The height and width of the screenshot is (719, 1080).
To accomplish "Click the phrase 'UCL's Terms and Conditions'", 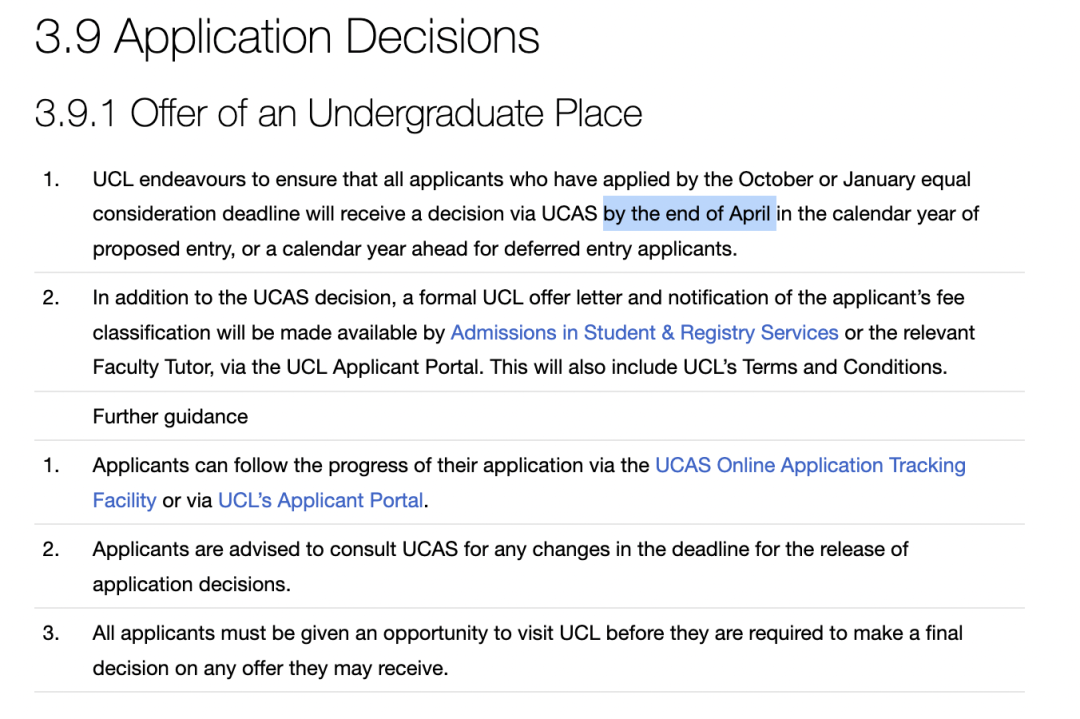I will click(x=815, y=367).
